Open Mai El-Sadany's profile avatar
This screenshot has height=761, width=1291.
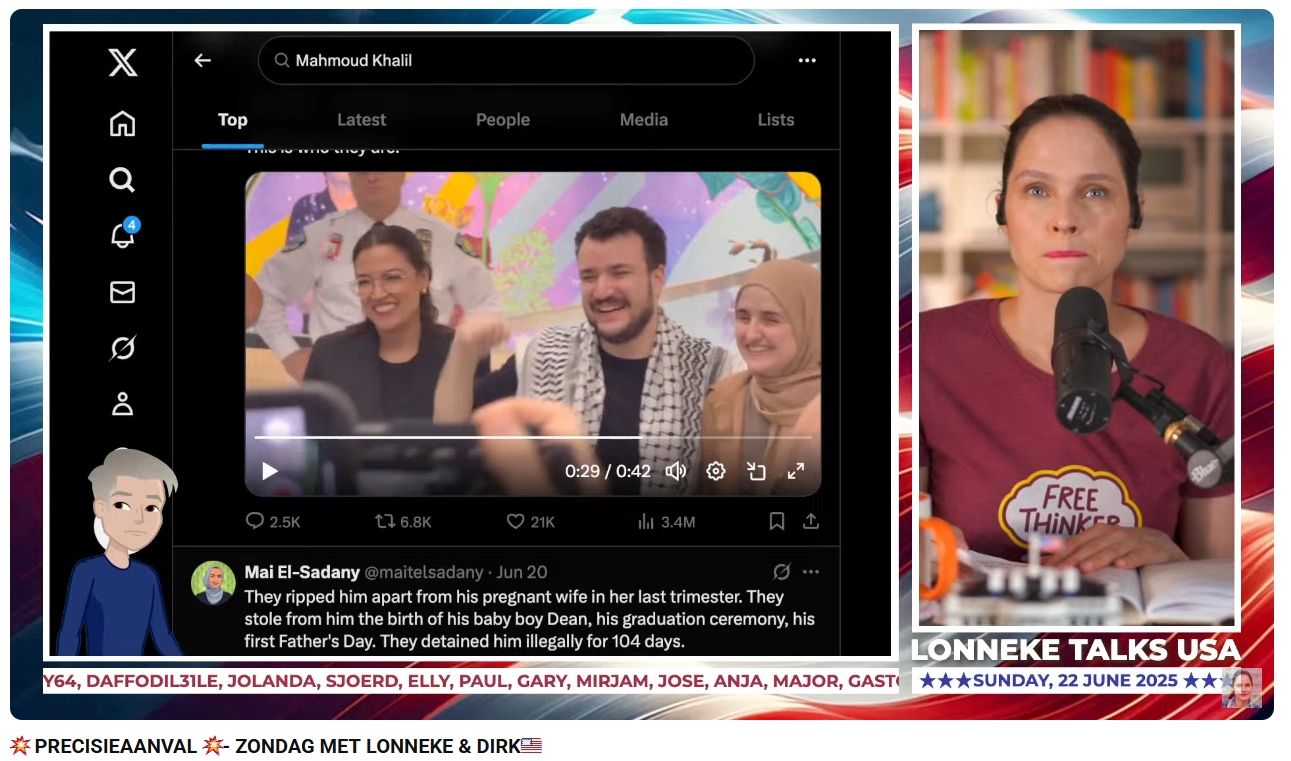[213, 583]
